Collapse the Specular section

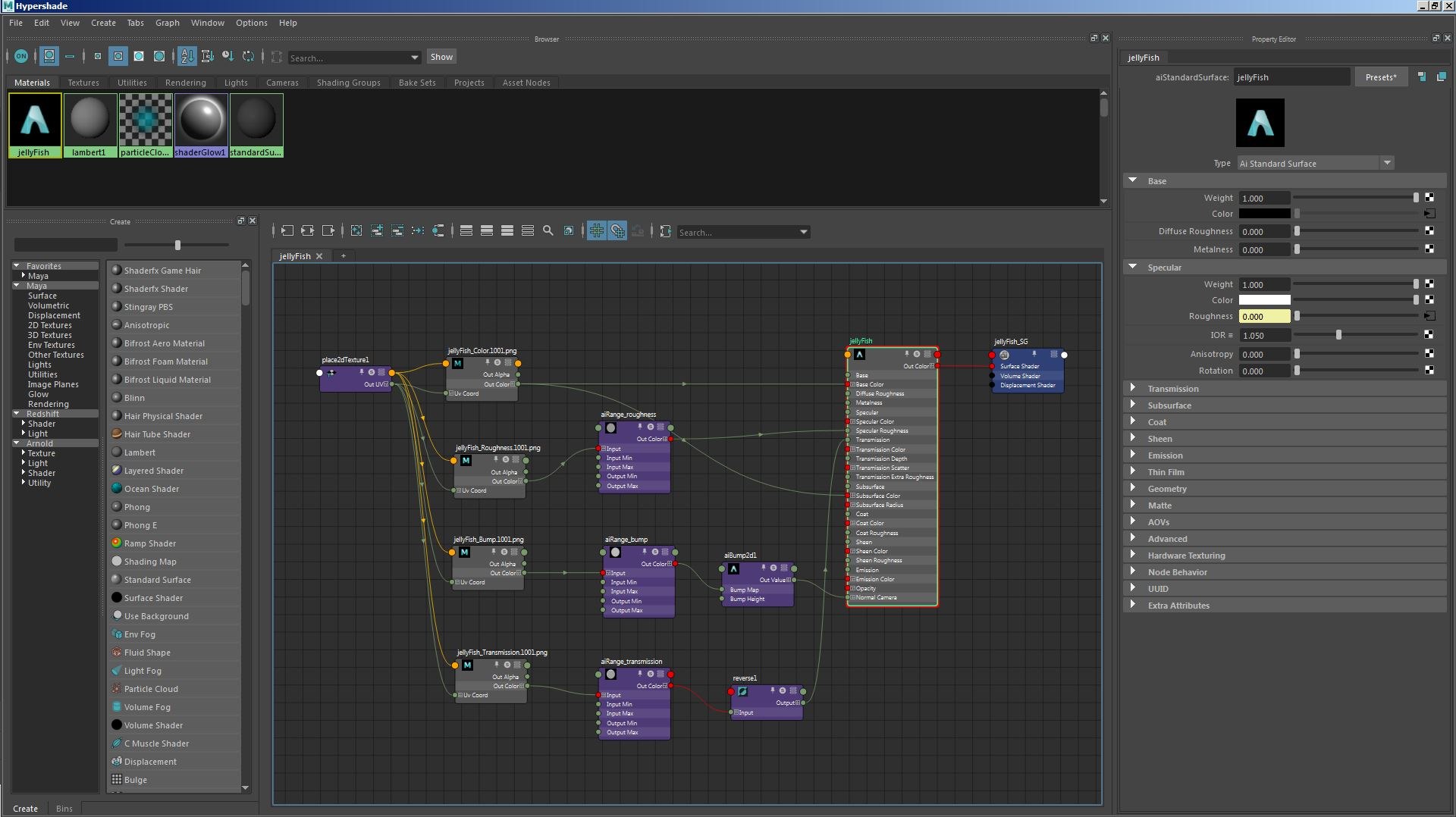[x=1133, y=268]
